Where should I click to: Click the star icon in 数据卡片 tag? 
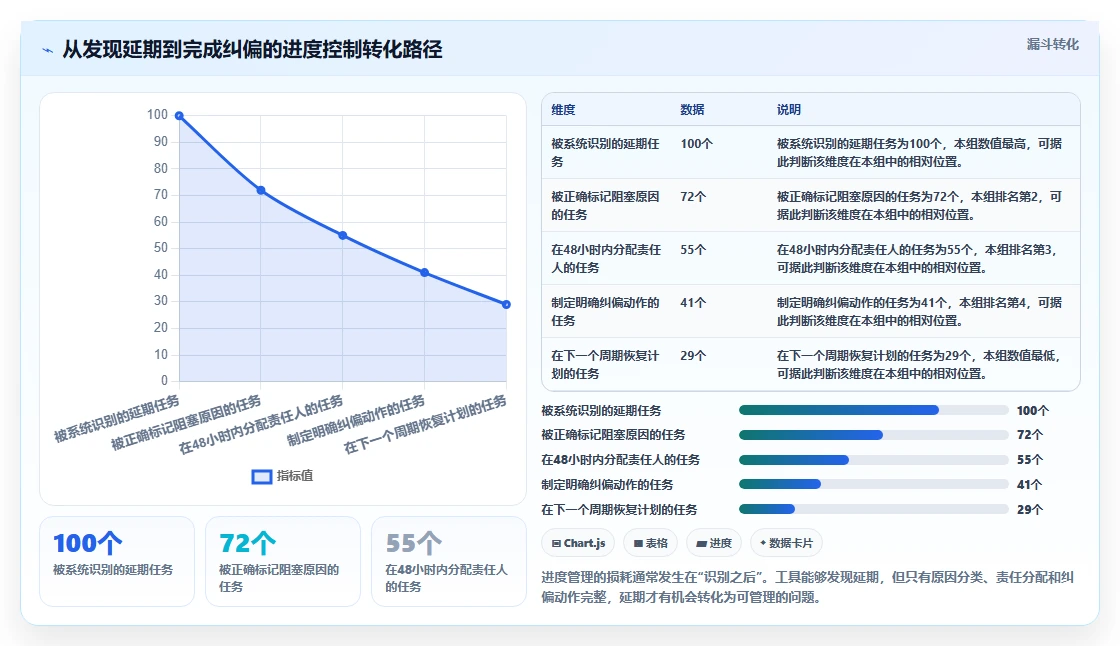tap(763, 543)
